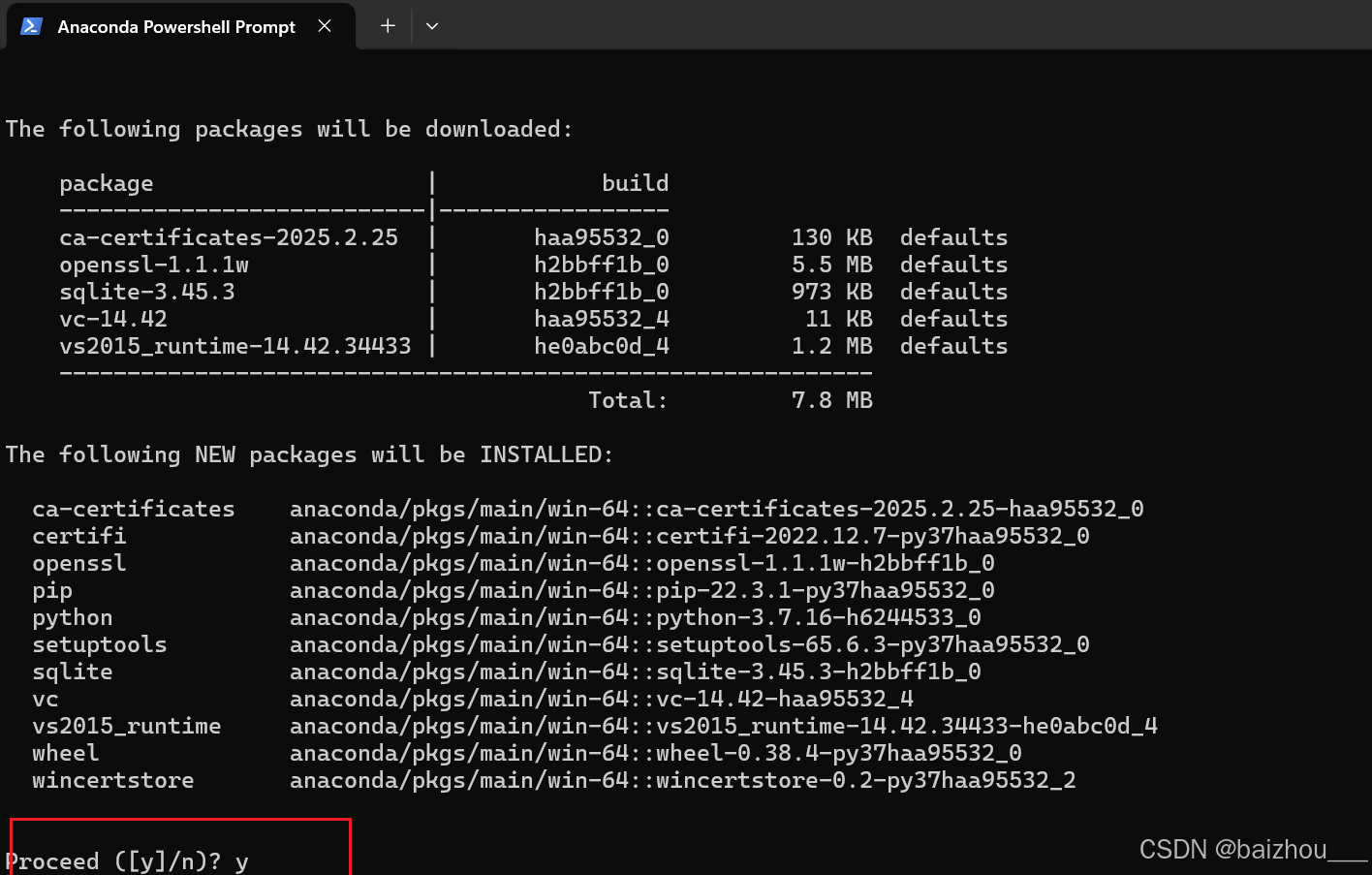
Task: Switch to the Anaconda Powershell Prompt tab
Action: tap(174, 26)
